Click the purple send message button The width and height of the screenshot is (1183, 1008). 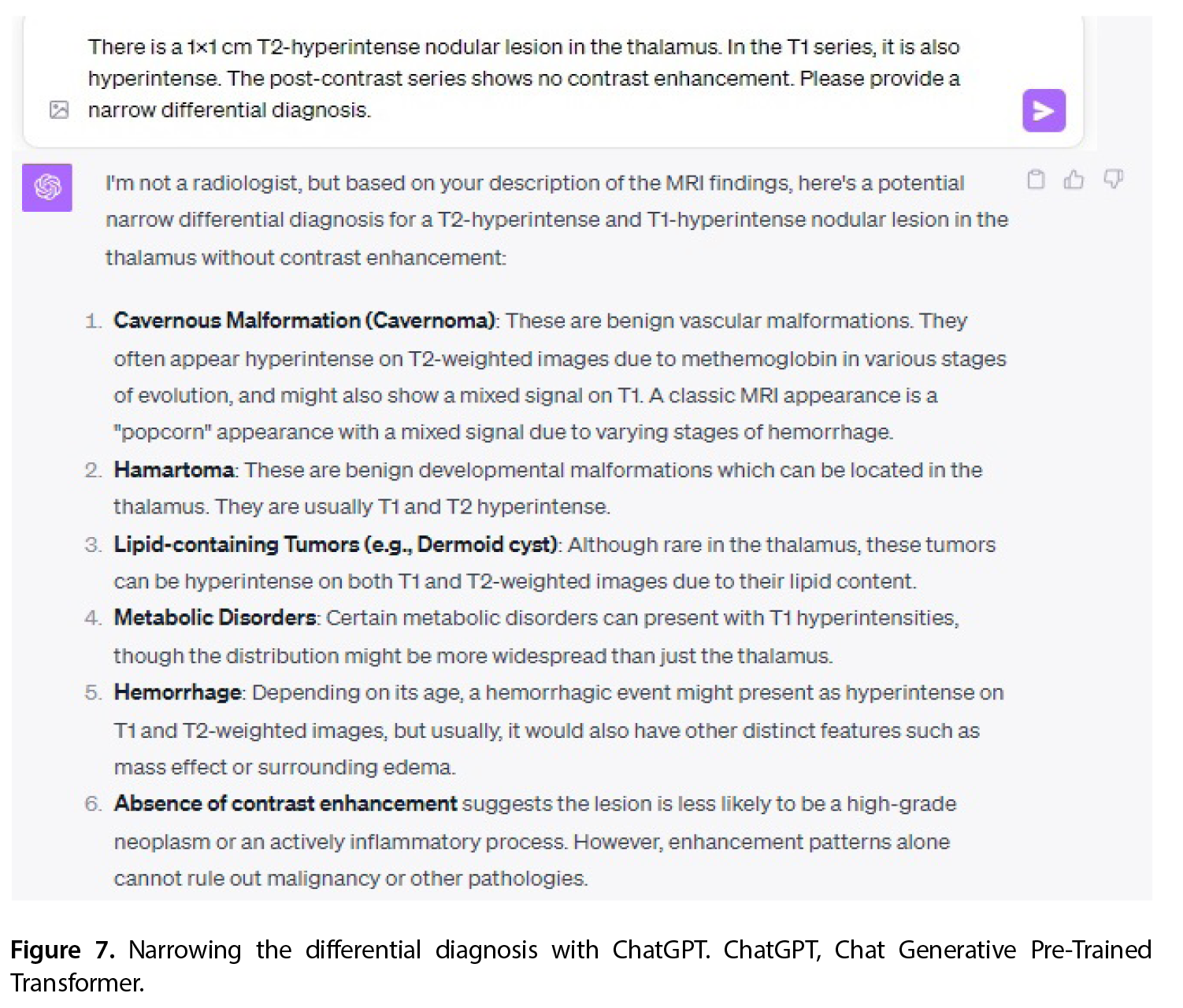click(x=1044, y=110)
